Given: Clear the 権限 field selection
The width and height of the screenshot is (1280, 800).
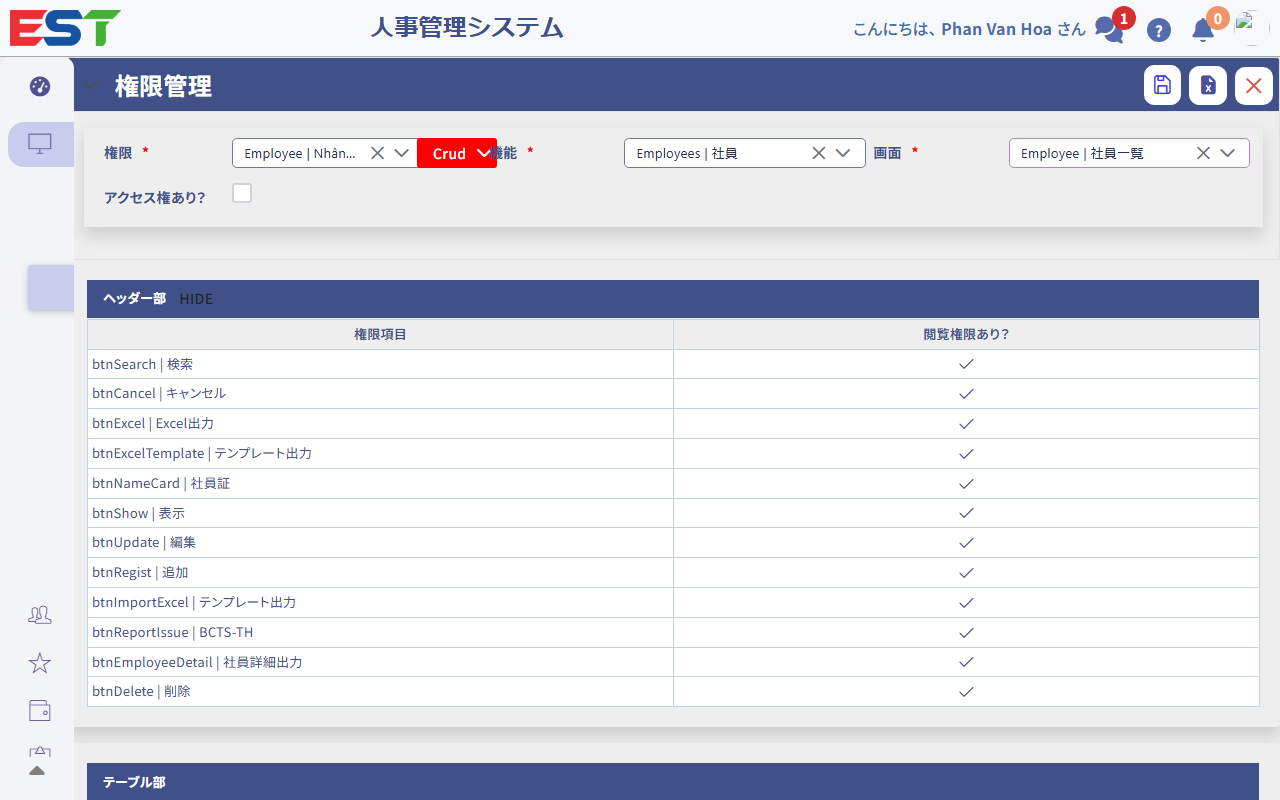Looking at the screenshot, I should [x=377, y=153].
